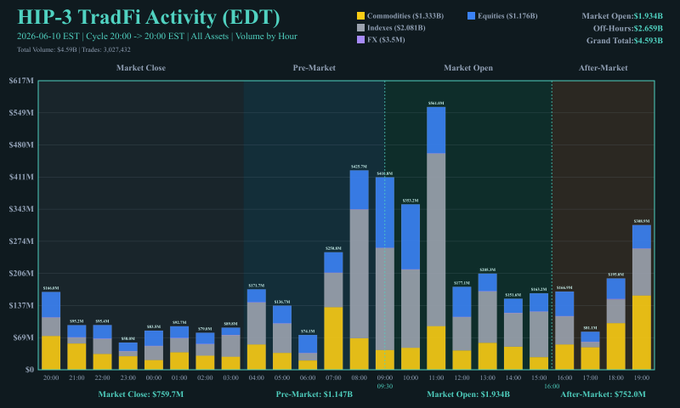
Task: Click the 'Total Volume: $4.59B' trades line
Action: (x=74, y=49)
